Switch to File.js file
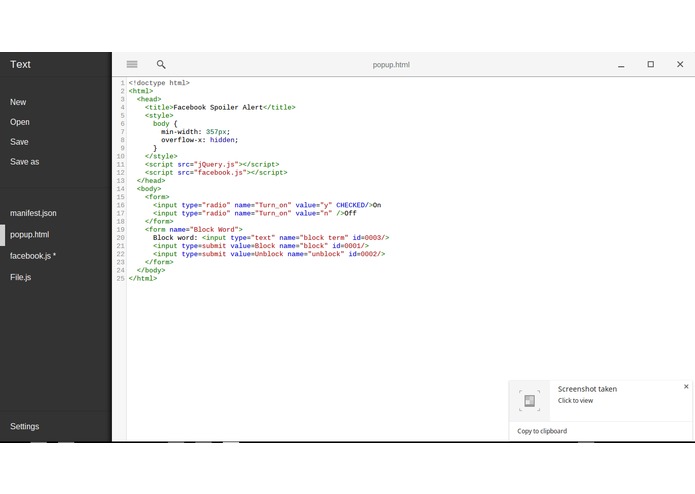This screenshot has width=695, height=494. (x=20, y=277)
